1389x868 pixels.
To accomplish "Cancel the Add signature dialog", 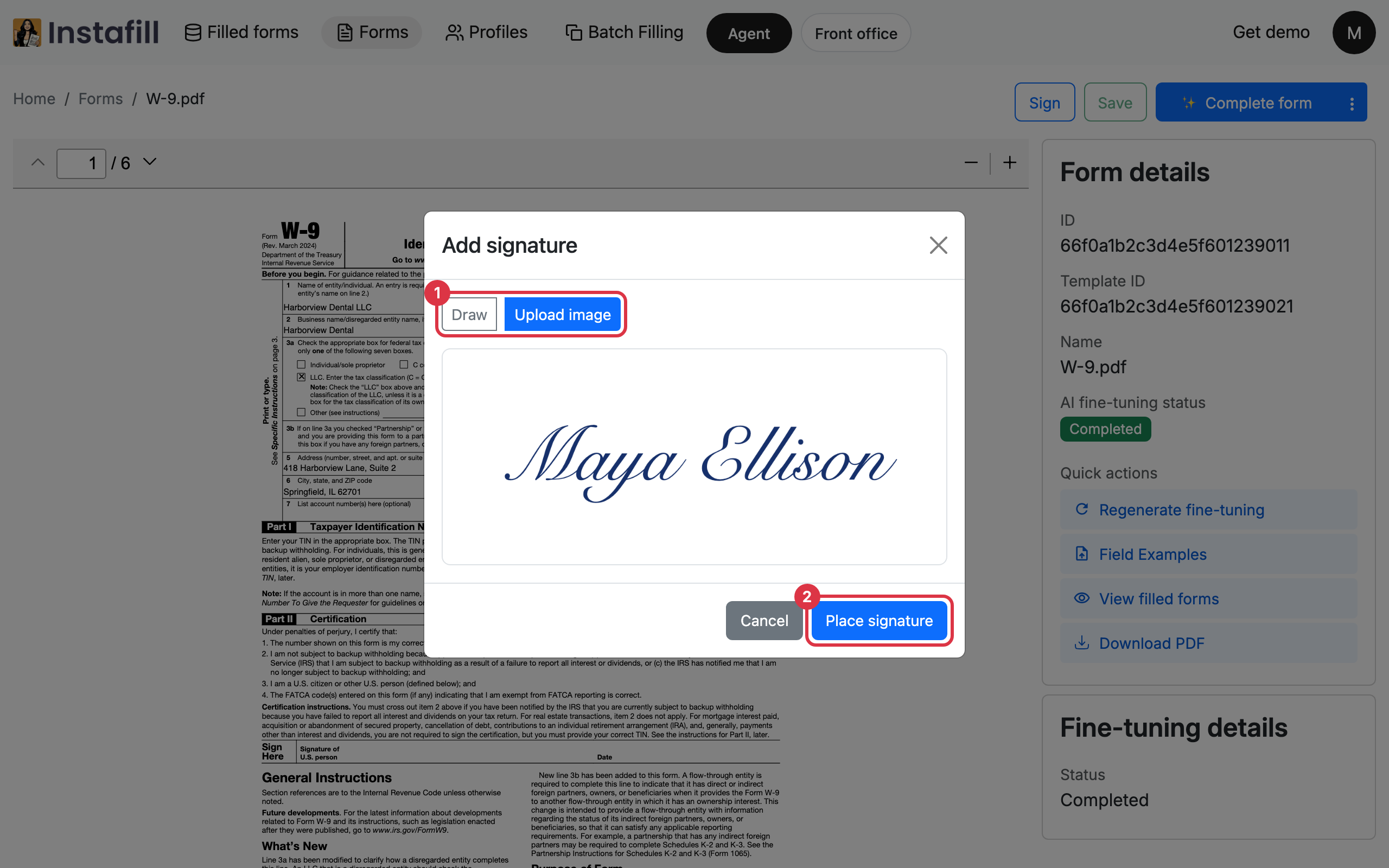I will 763,621.
